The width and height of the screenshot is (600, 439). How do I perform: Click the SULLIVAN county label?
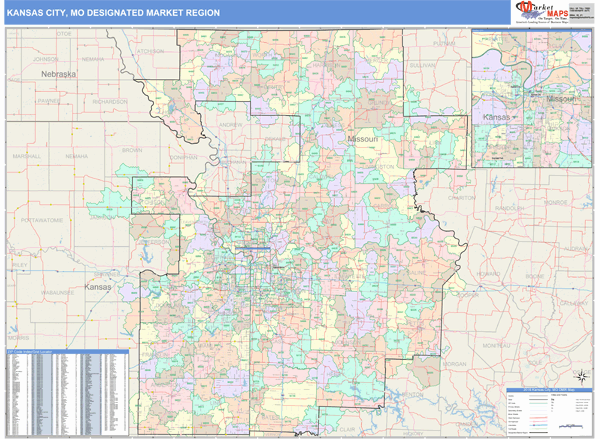[x=422, y=65]
